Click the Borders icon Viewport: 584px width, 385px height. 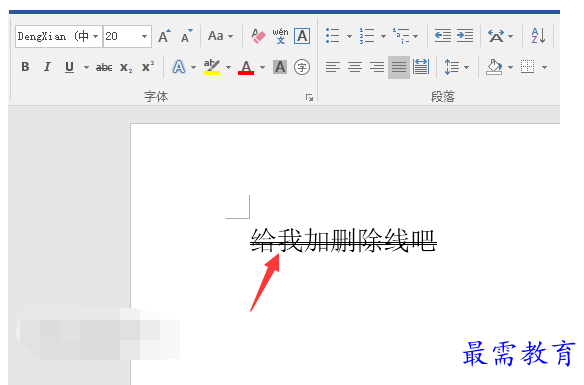(x=527, y=67)
